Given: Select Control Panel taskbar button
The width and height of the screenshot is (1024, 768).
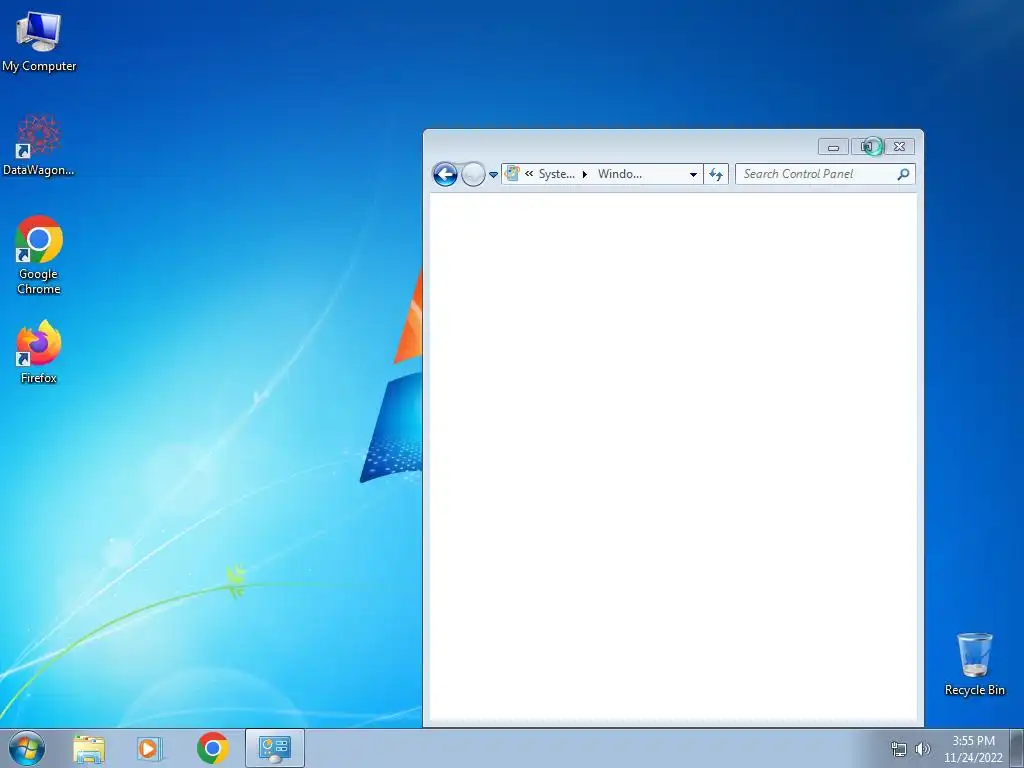Looking at the screenshot, I should 275,748.
